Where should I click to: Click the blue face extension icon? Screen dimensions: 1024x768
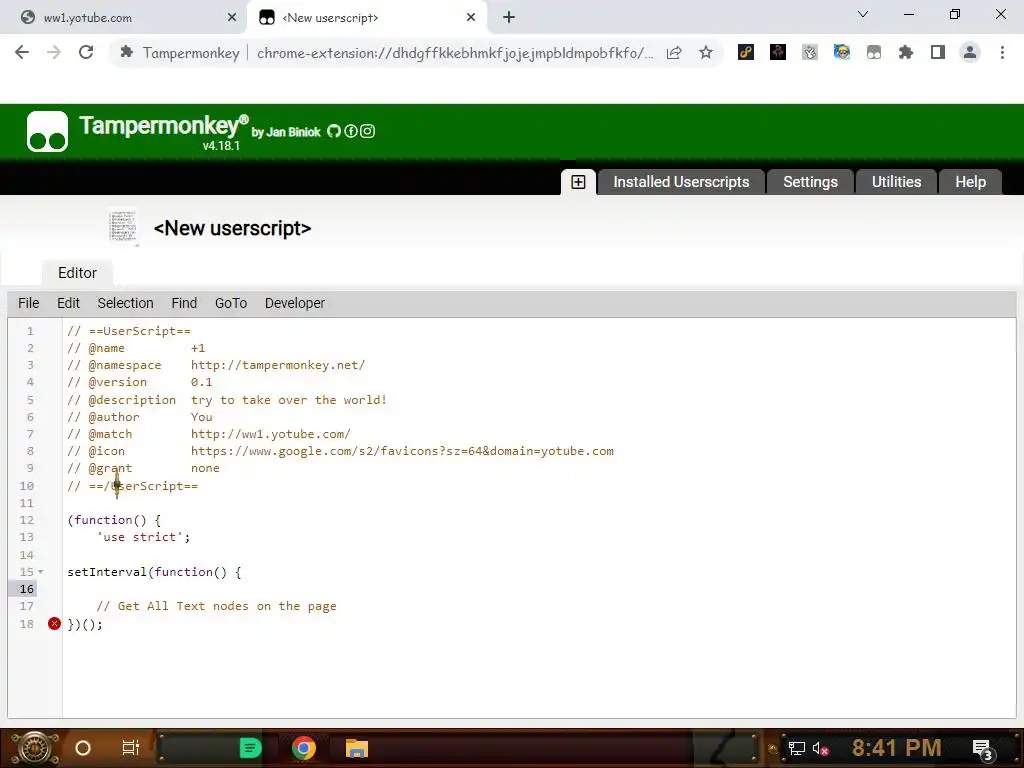click(x=842, y=52)
